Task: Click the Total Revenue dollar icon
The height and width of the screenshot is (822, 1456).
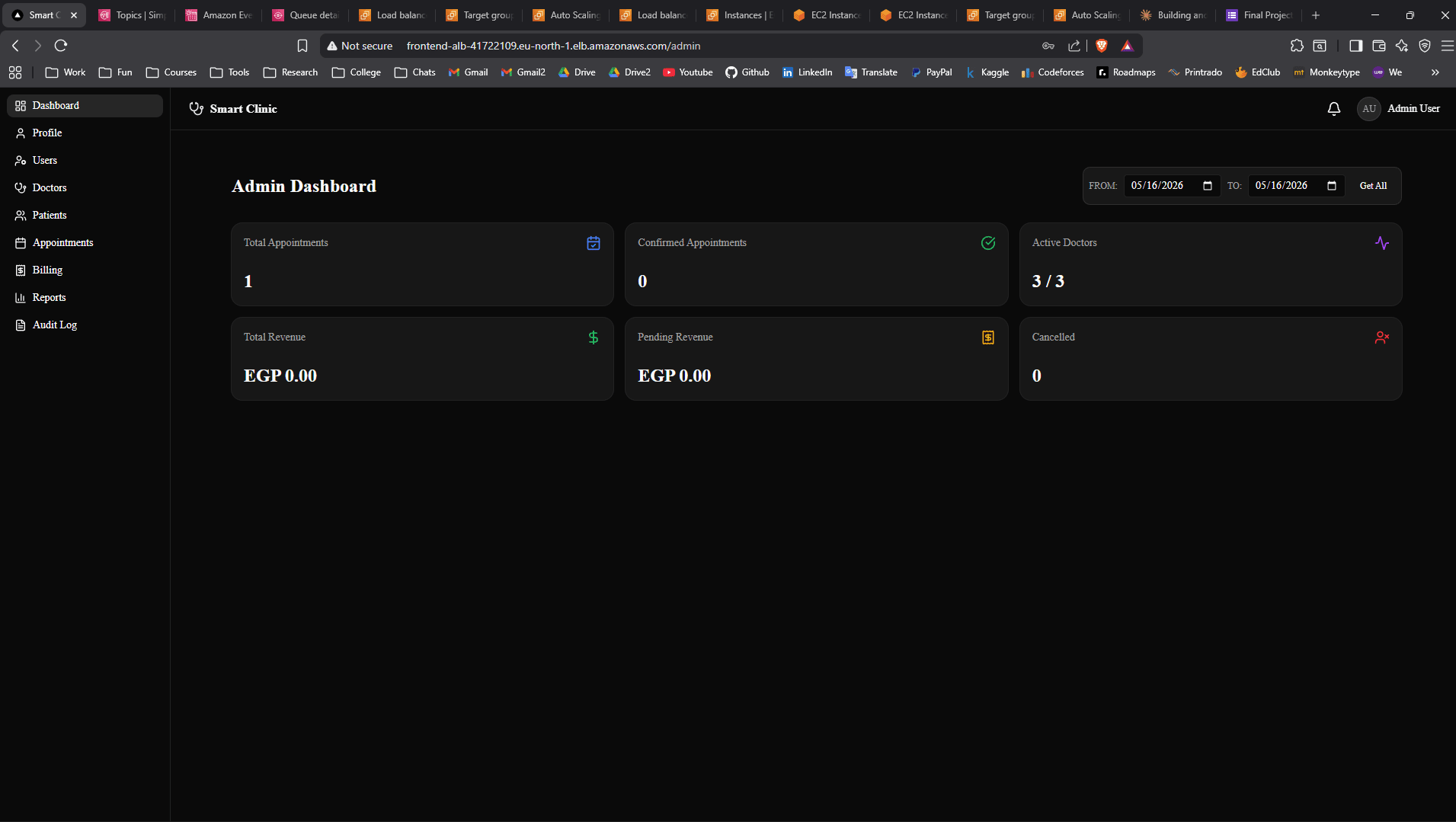Action: pos(594,337)
